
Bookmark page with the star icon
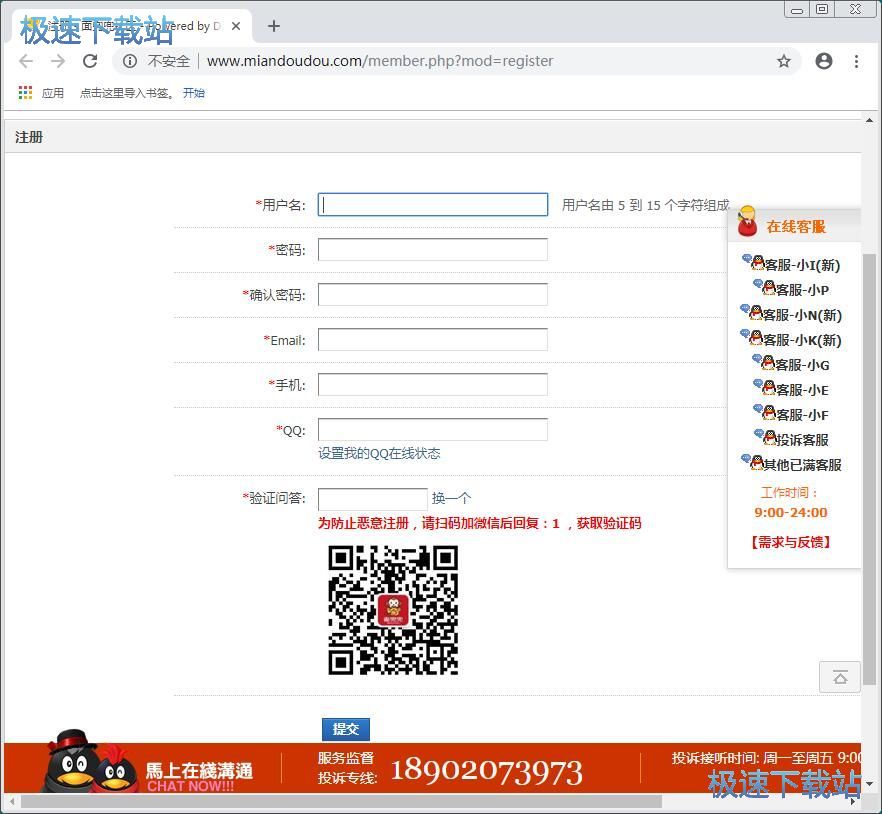(784, 61)
